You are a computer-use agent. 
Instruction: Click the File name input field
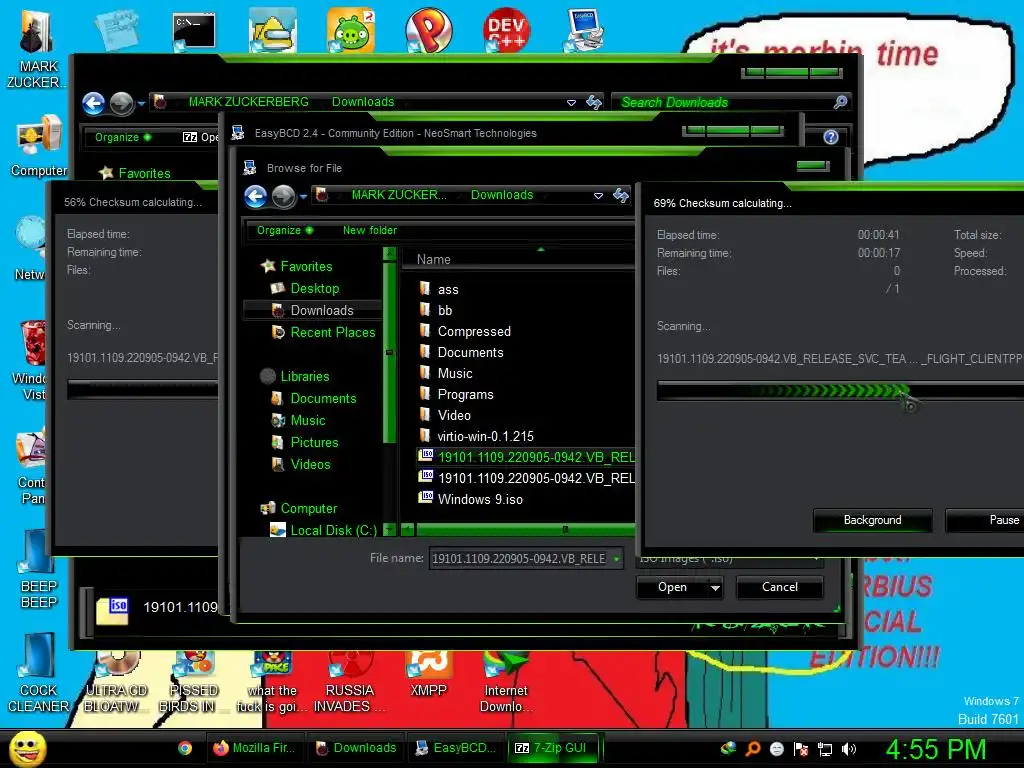[x=519, y=559]
